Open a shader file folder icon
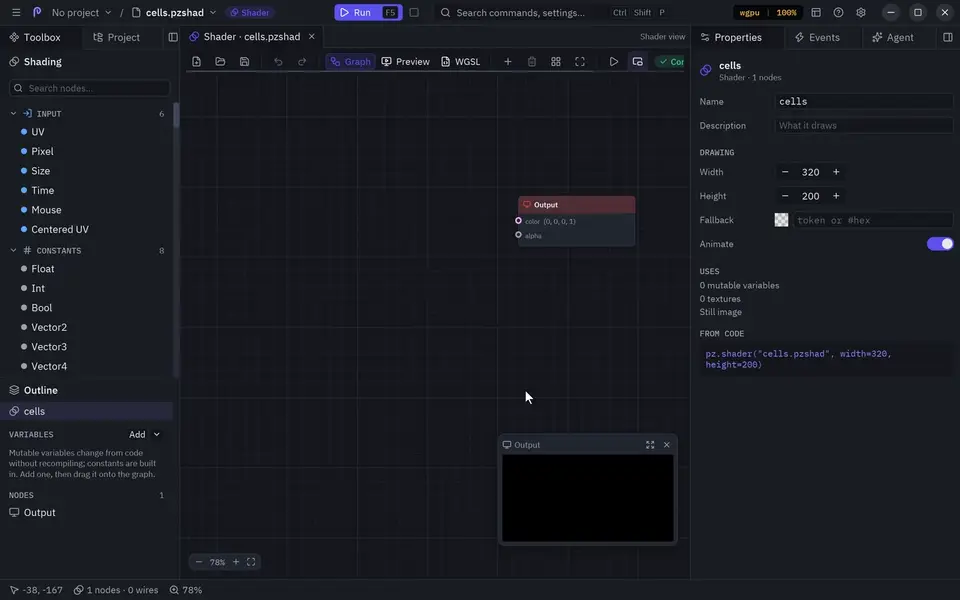The width and height of the screenshot is (960, 600). [220, 62]
